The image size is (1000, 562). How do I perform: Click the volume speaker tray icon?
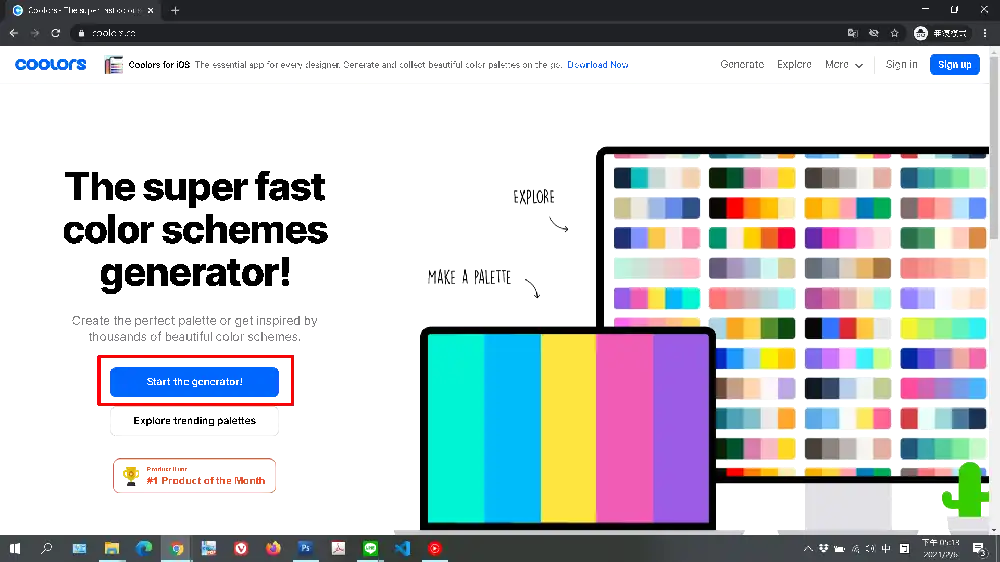(871, 549)
